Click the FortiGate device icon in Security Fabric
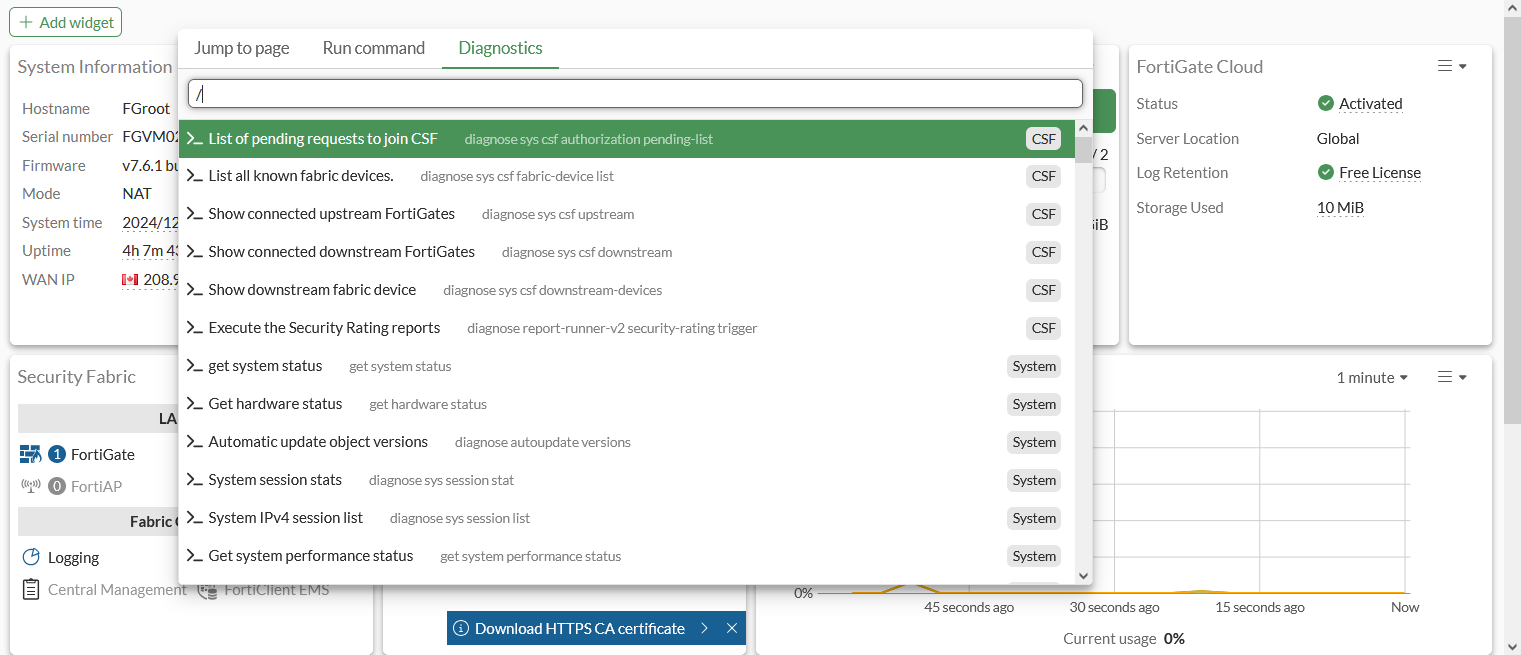1521x655 pixels. [x=31, y=454]
